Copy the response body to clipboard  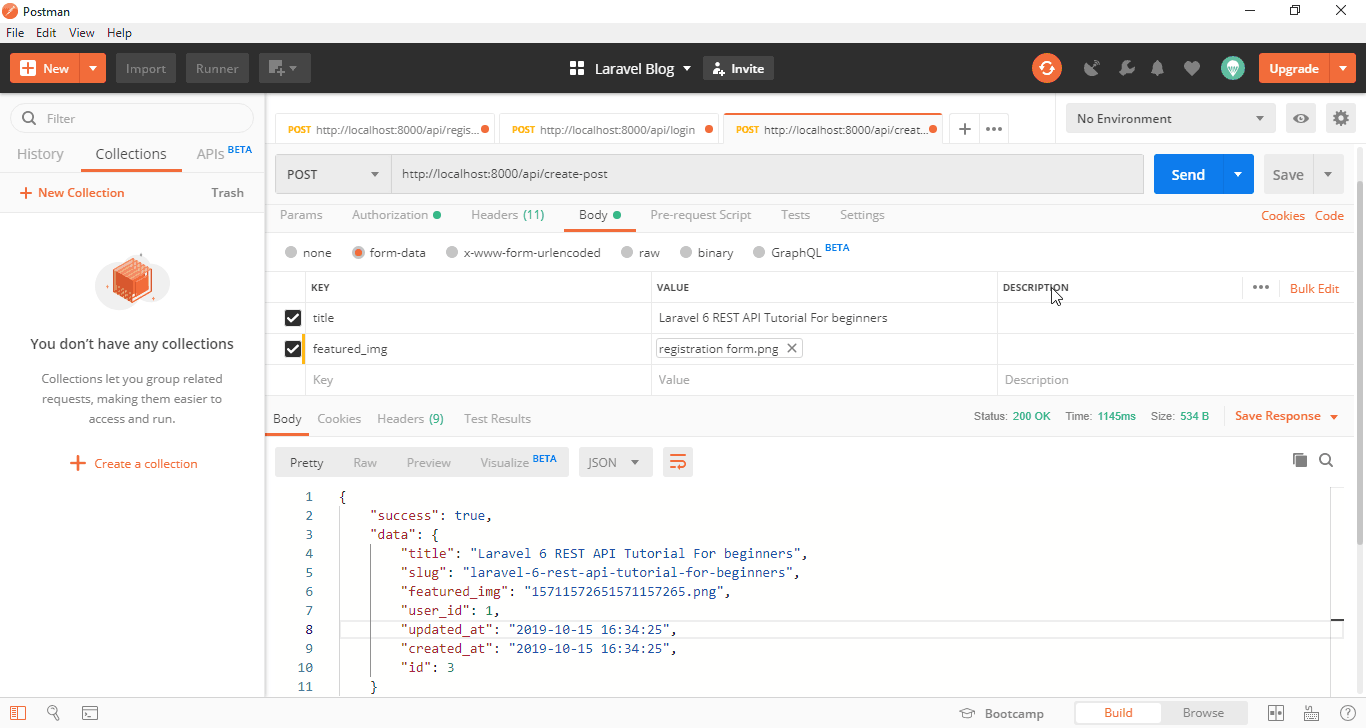coord(1300,460)
